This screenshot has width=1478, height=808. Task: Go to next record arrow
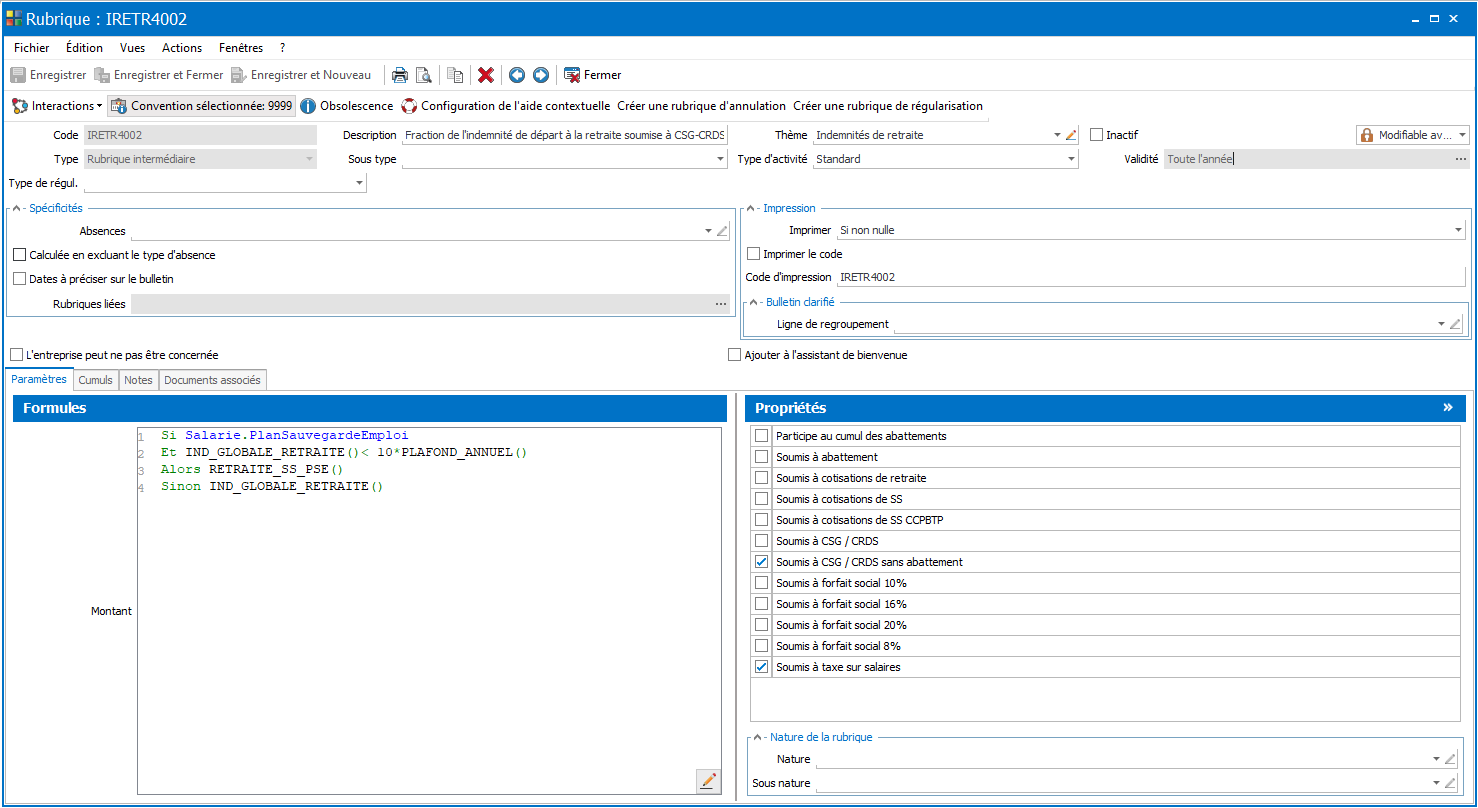tap(541, 75)
